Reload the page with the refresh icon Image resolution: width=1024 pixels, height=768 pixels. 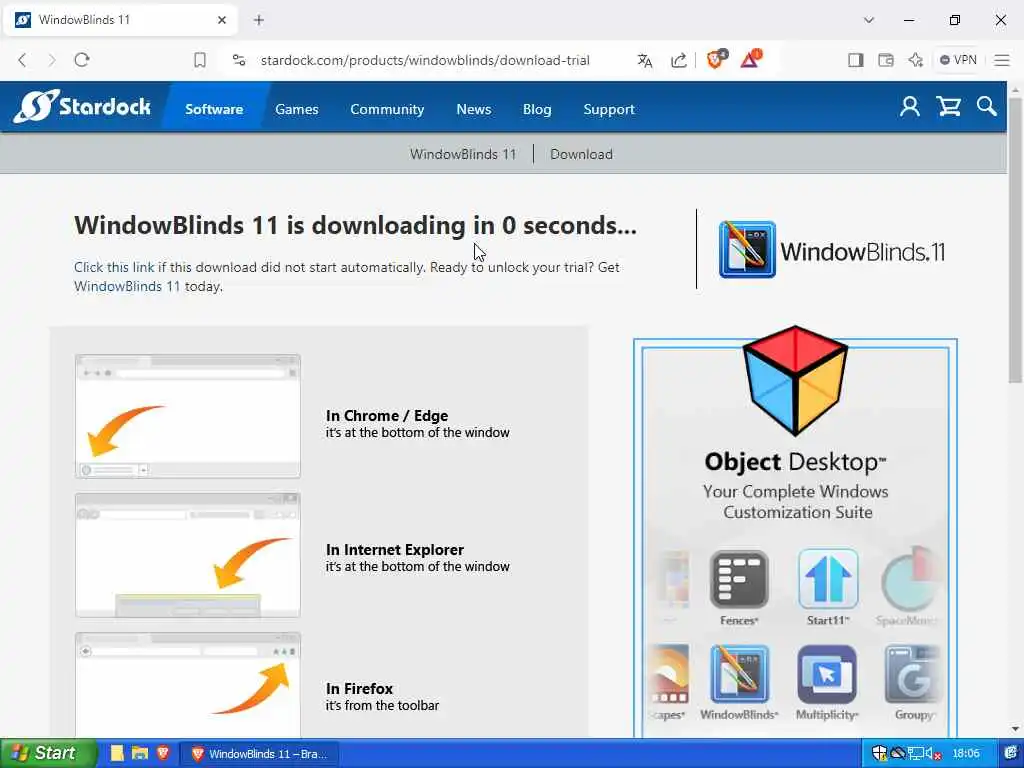coord(82,60)
